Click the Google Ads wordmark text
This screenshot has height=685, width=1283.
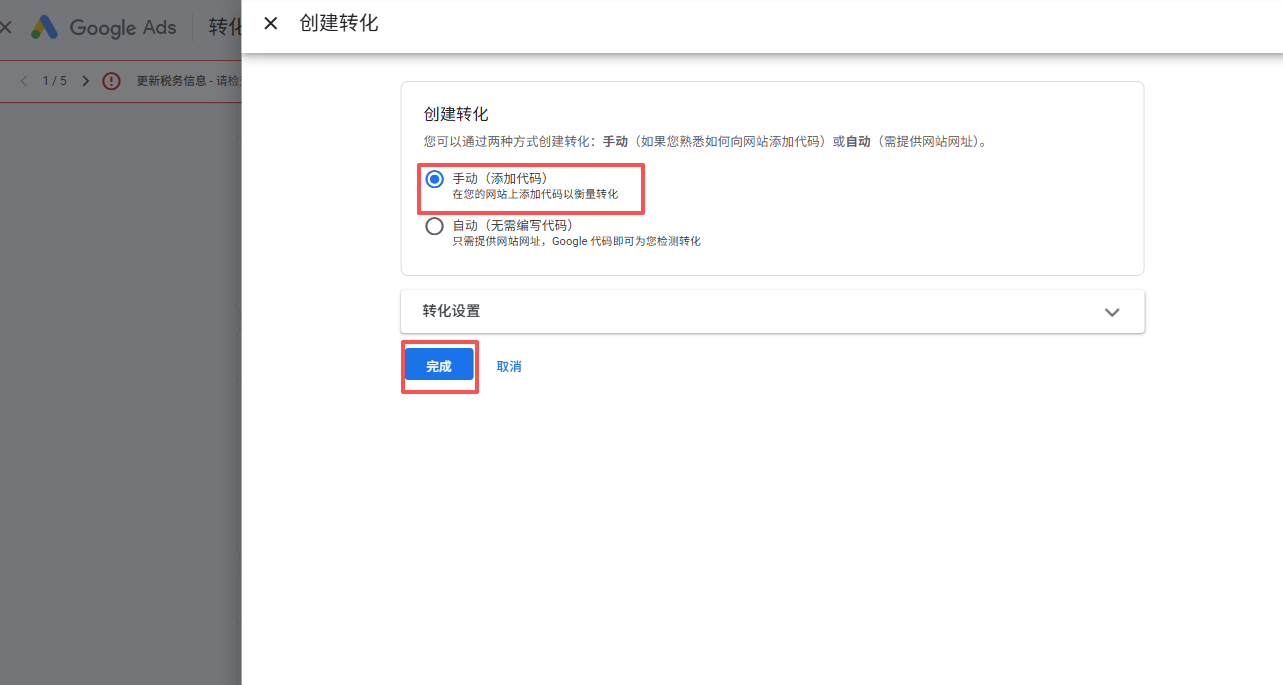tap(122, 27)
